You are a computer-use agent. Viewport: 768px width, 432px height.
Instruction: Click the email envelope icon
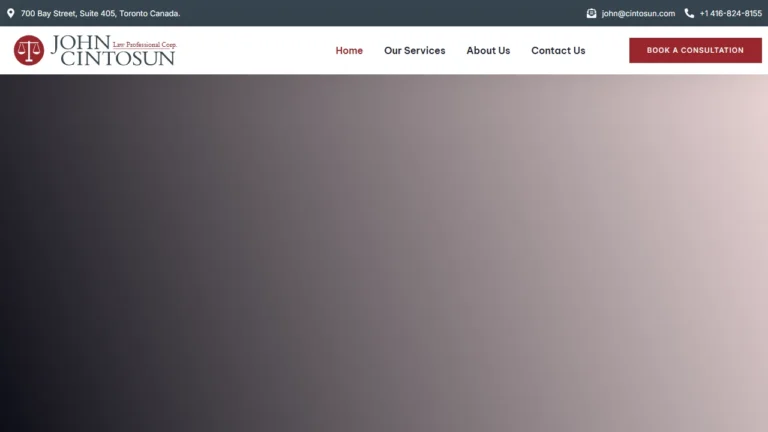point(591,13)
